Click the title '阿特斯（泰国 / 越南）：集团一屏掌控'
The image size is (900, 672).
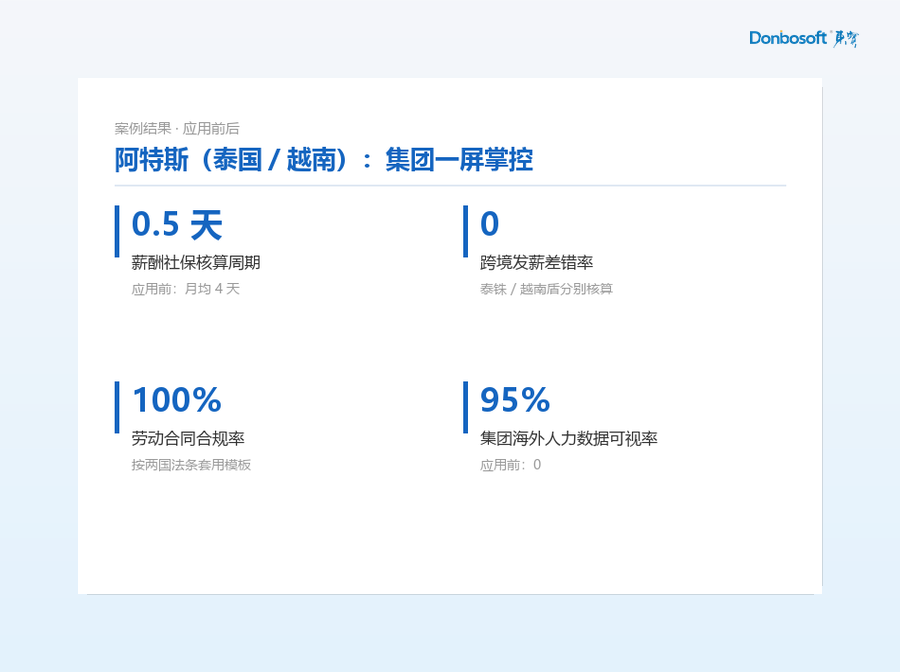[324, 160]
